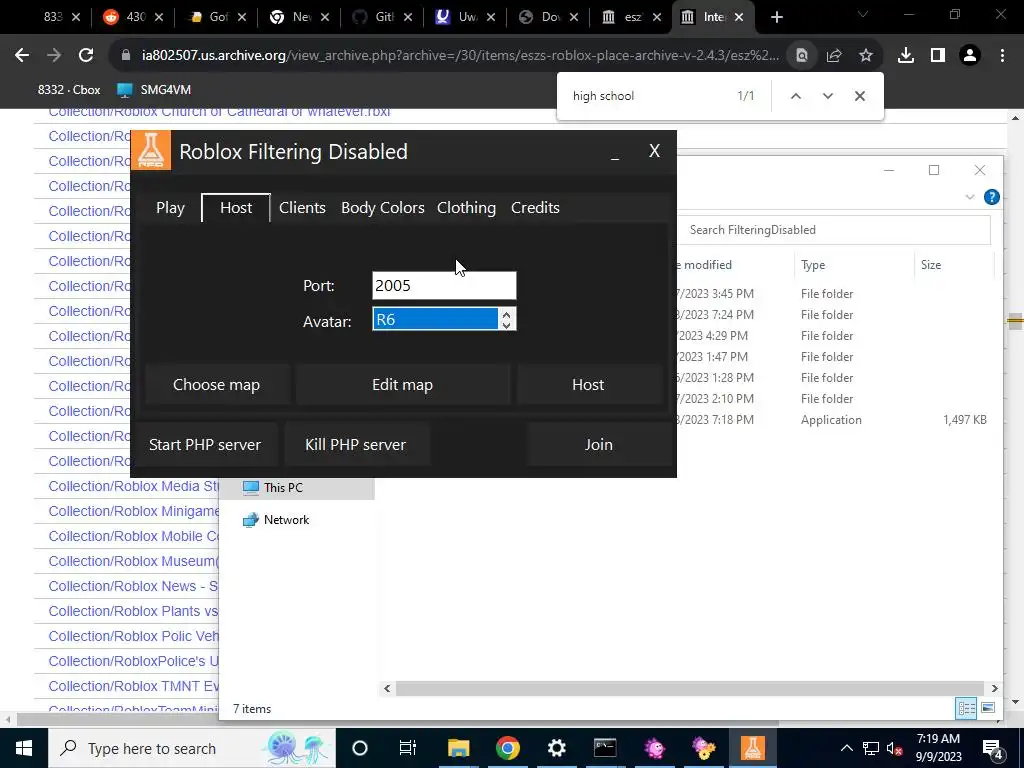Screen dimensions: 1024x768
Task: Switch to the Clients tab
Action: coord(302,208)
